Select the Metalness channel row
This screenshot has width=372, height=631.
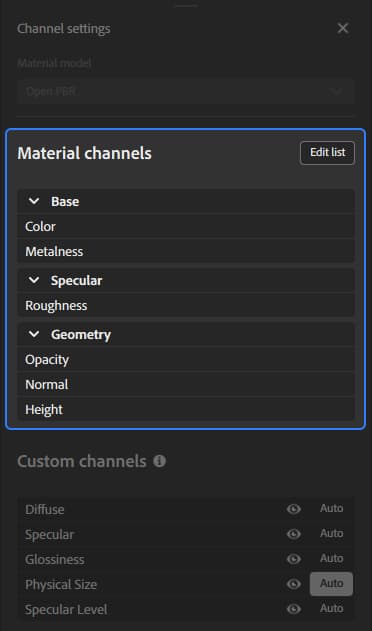click(x=186, y=251)
